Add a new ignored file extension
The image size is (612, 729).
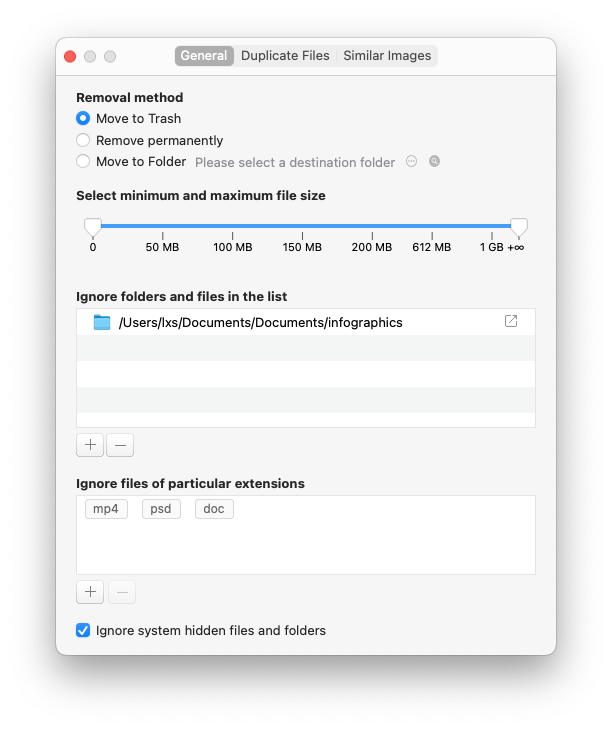90,592
